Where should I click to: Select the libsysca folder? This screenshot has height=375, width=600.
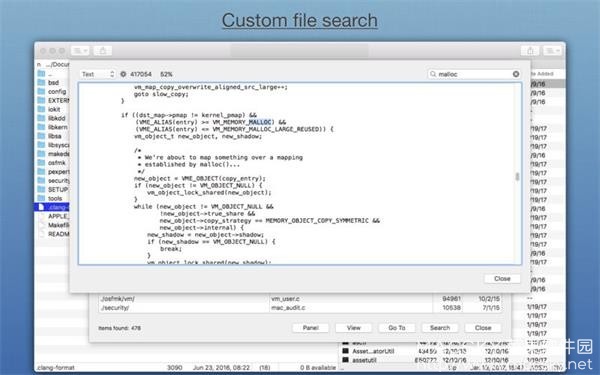[x=52, y=145]
